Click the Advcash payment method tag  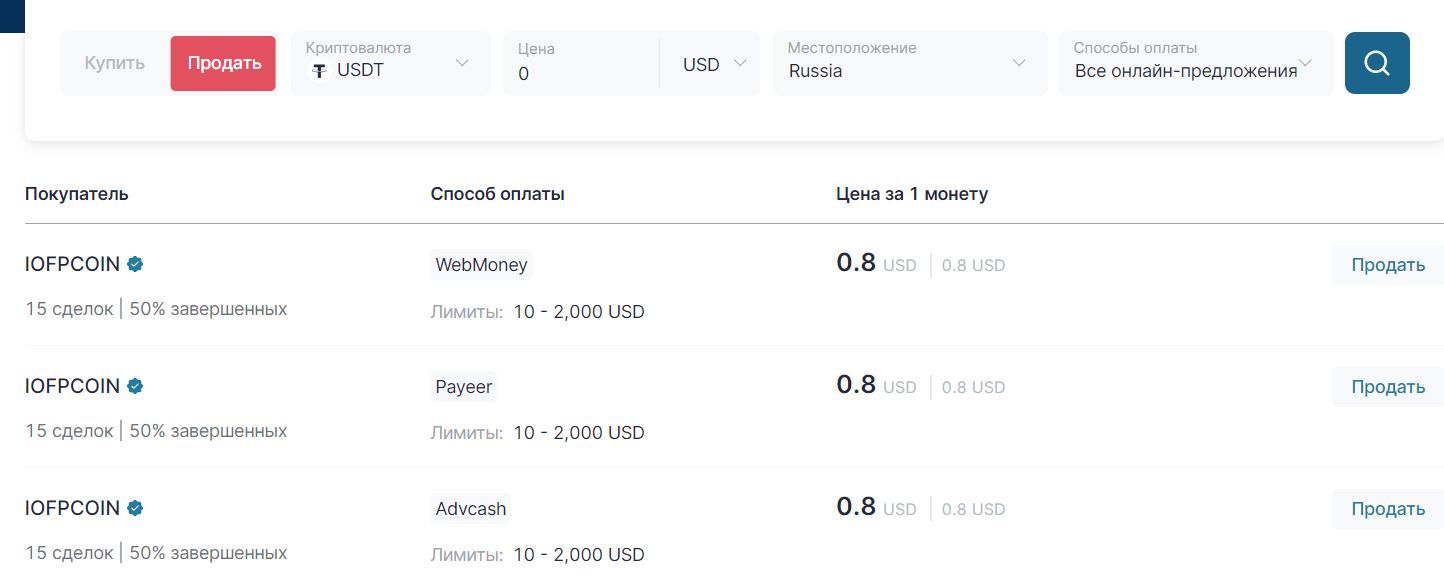pos(470,509)
